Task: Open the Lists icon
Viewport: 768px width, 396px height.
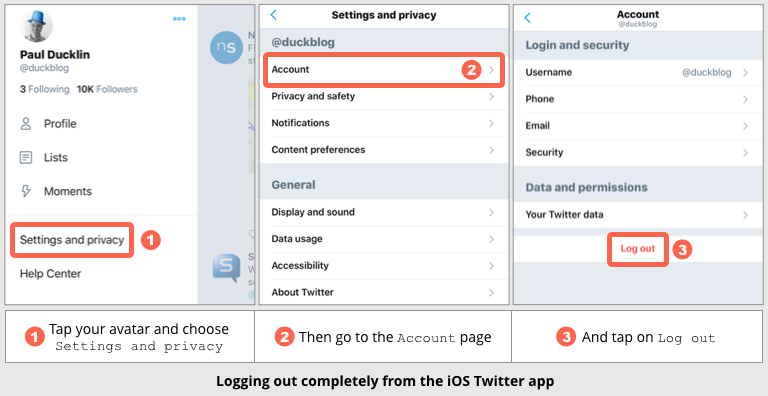Action: (25, 157)
